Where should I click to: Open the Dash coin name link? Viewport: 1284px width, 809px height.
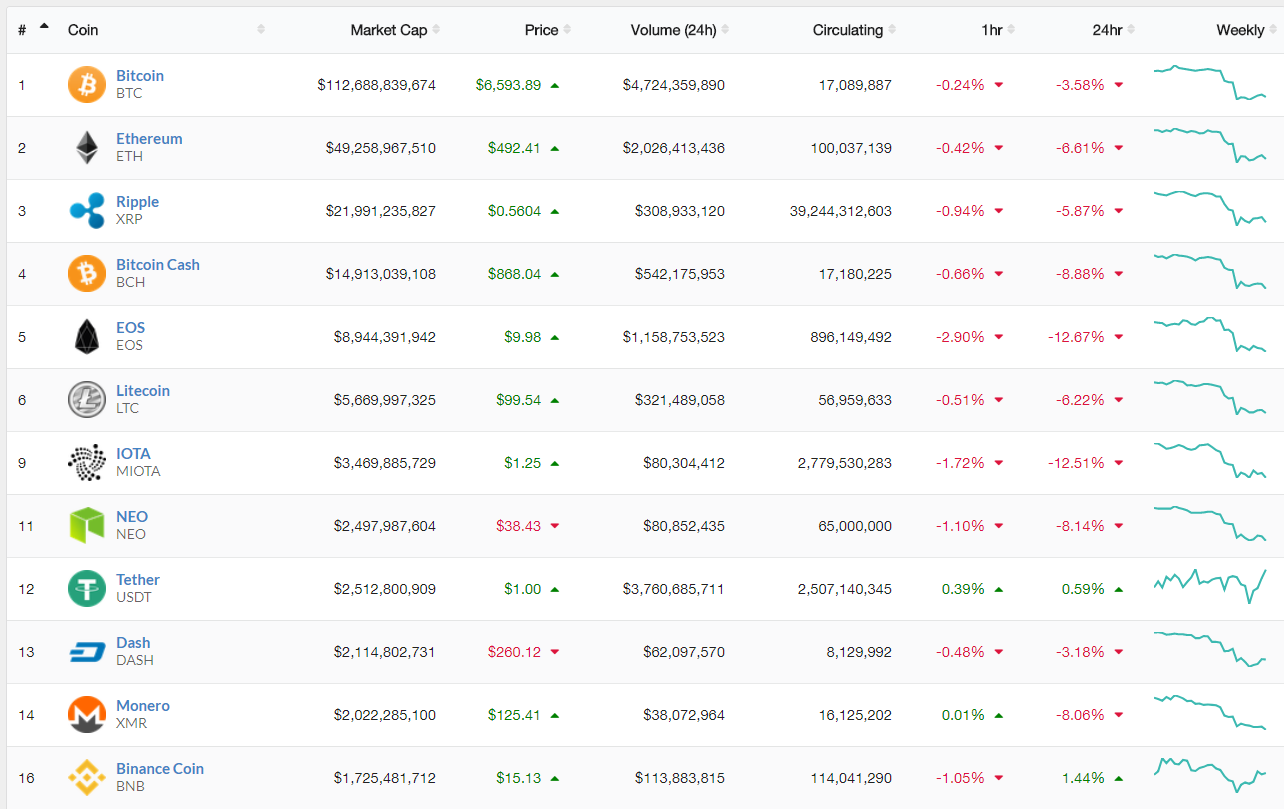133,642
